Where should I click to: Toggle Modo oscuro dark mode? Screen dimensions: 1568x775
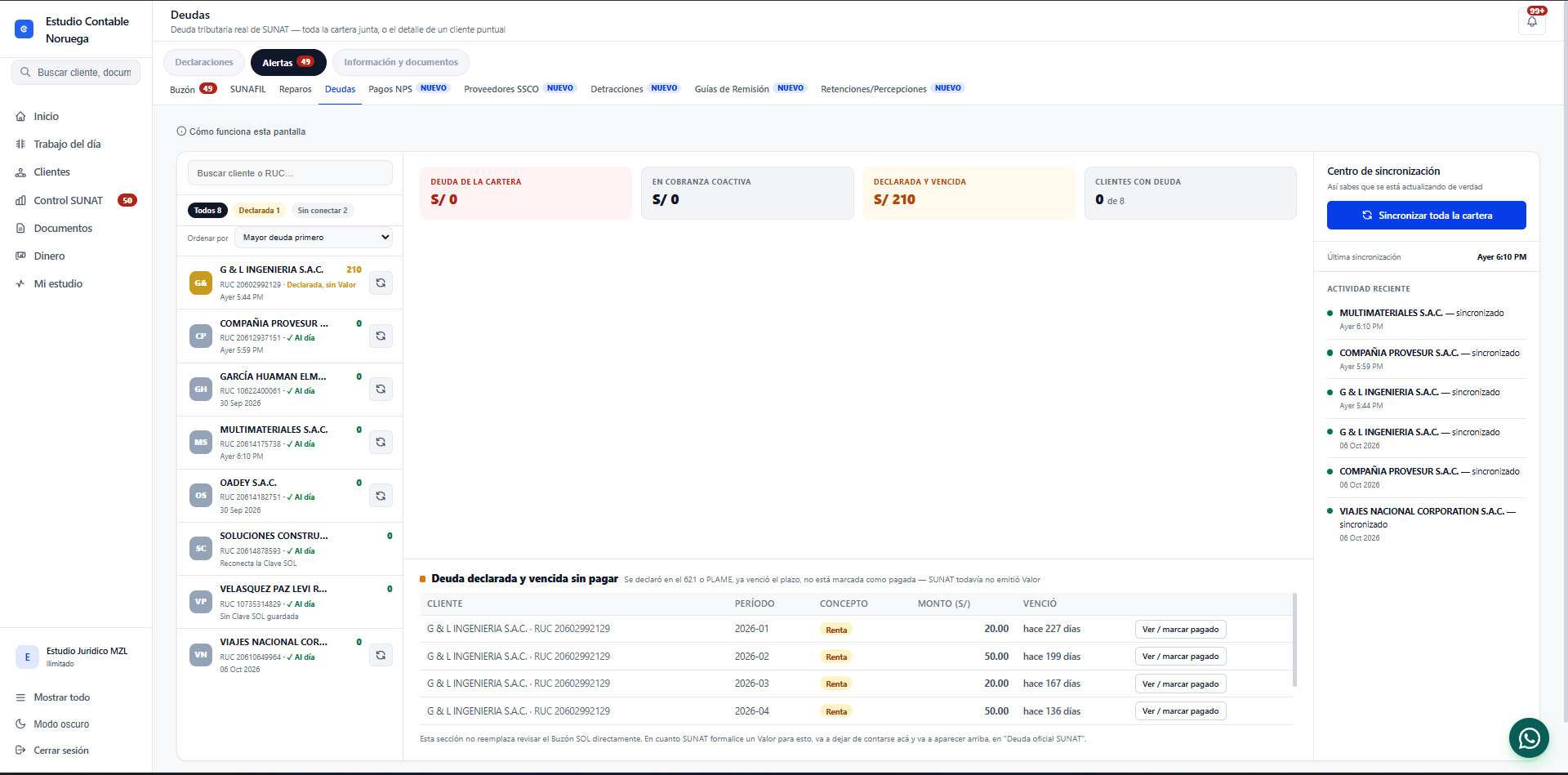61,724
